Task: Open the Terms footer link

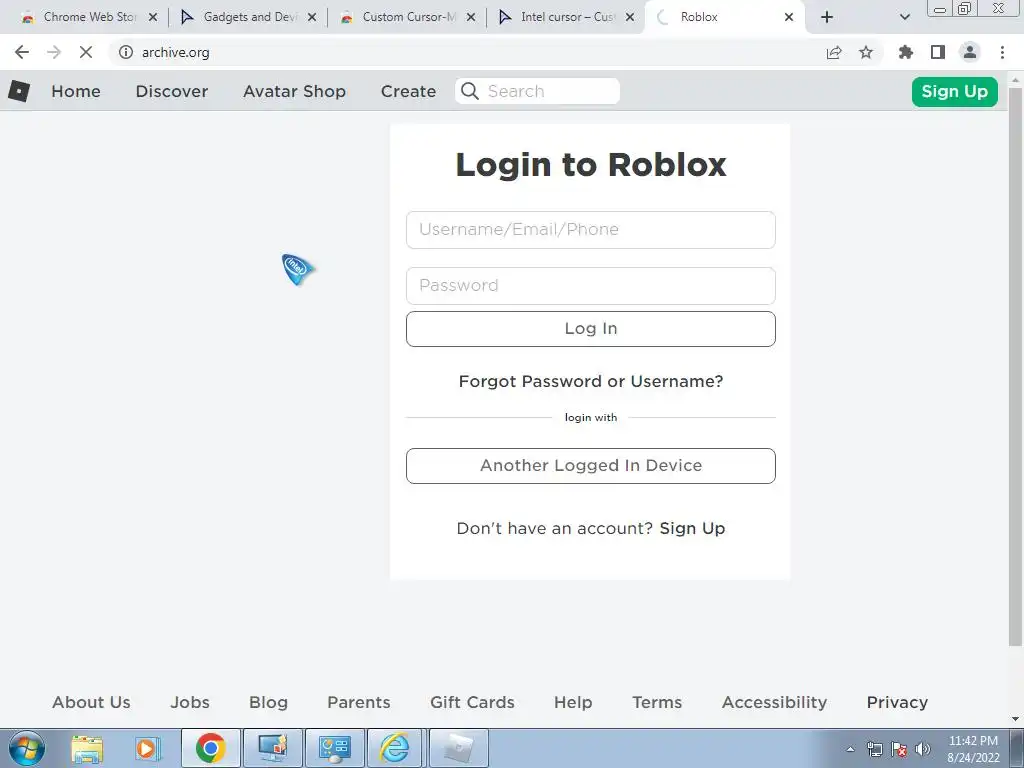Action: coord(657,702)
